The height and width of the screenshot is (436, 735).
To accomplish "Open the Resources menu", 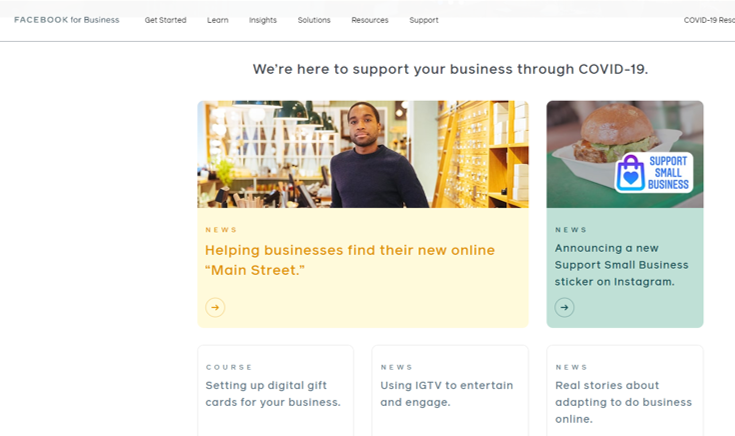I will point(370,20).
